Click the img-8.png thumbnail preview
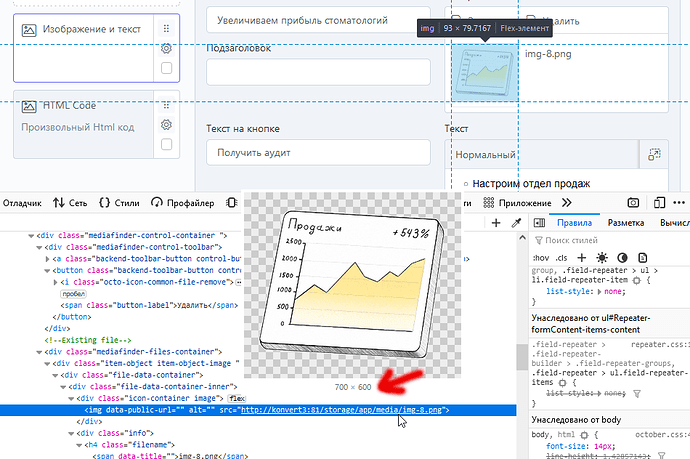 pos(484,73)
